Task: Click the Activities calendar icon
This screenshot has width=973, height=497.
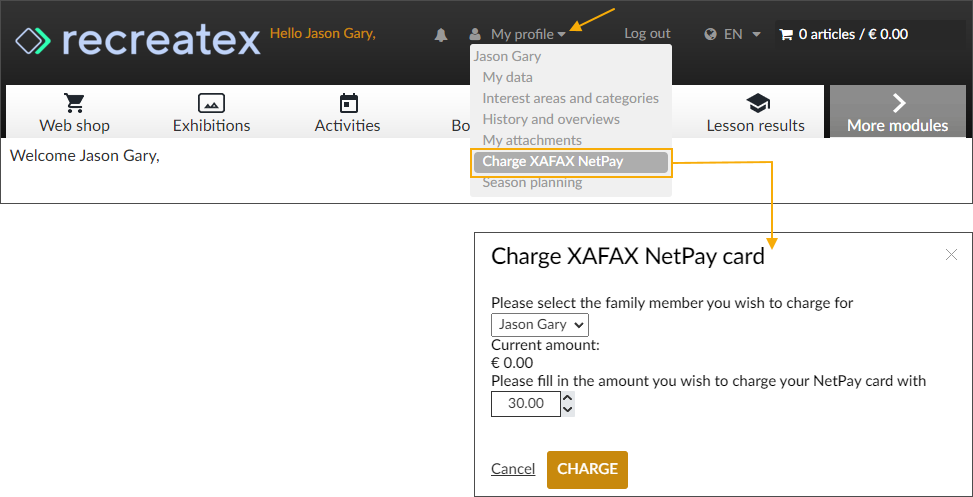Action: pyautogui.click(x=349, y=103)
